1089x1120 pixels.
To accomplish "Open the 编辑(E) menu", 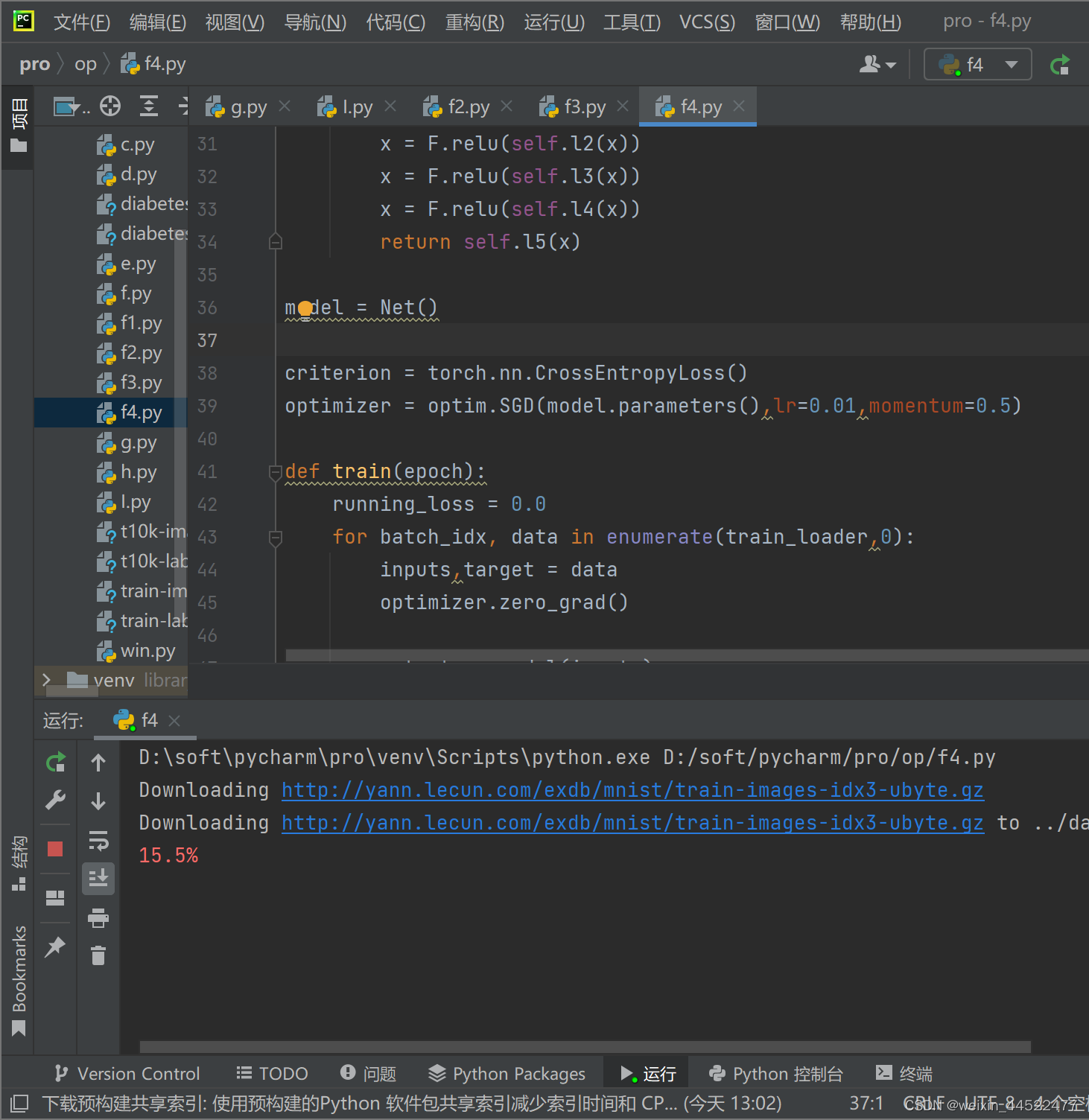I will [158, 22].
